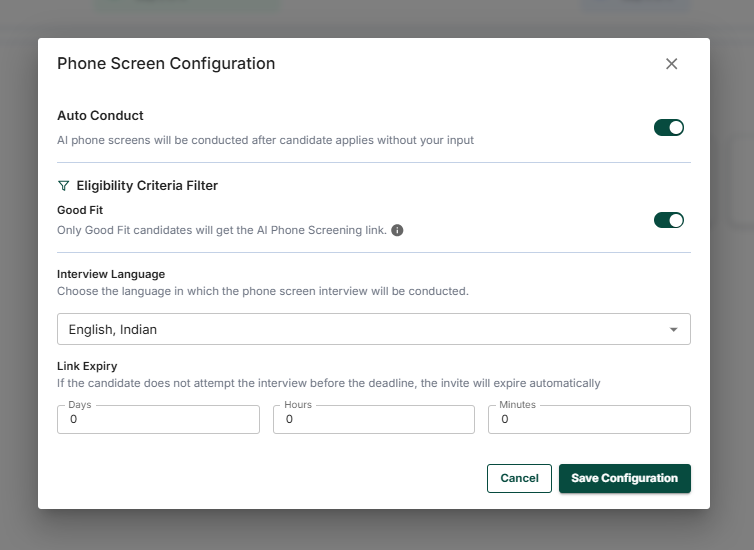Screen dimensions: 754x550
Task: Turn off the Good Fit toggle
Action: click(x=668, y=220)
